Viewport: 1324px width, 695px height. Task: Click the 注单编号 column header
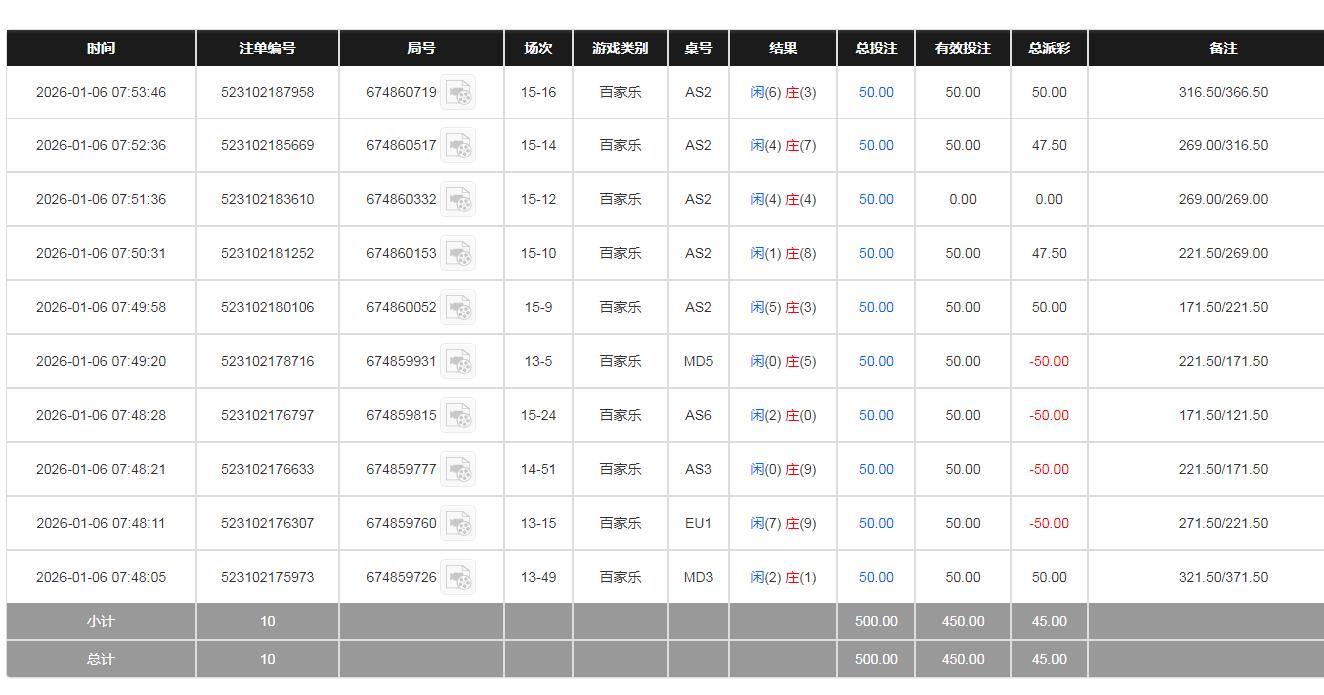point(267,48)
